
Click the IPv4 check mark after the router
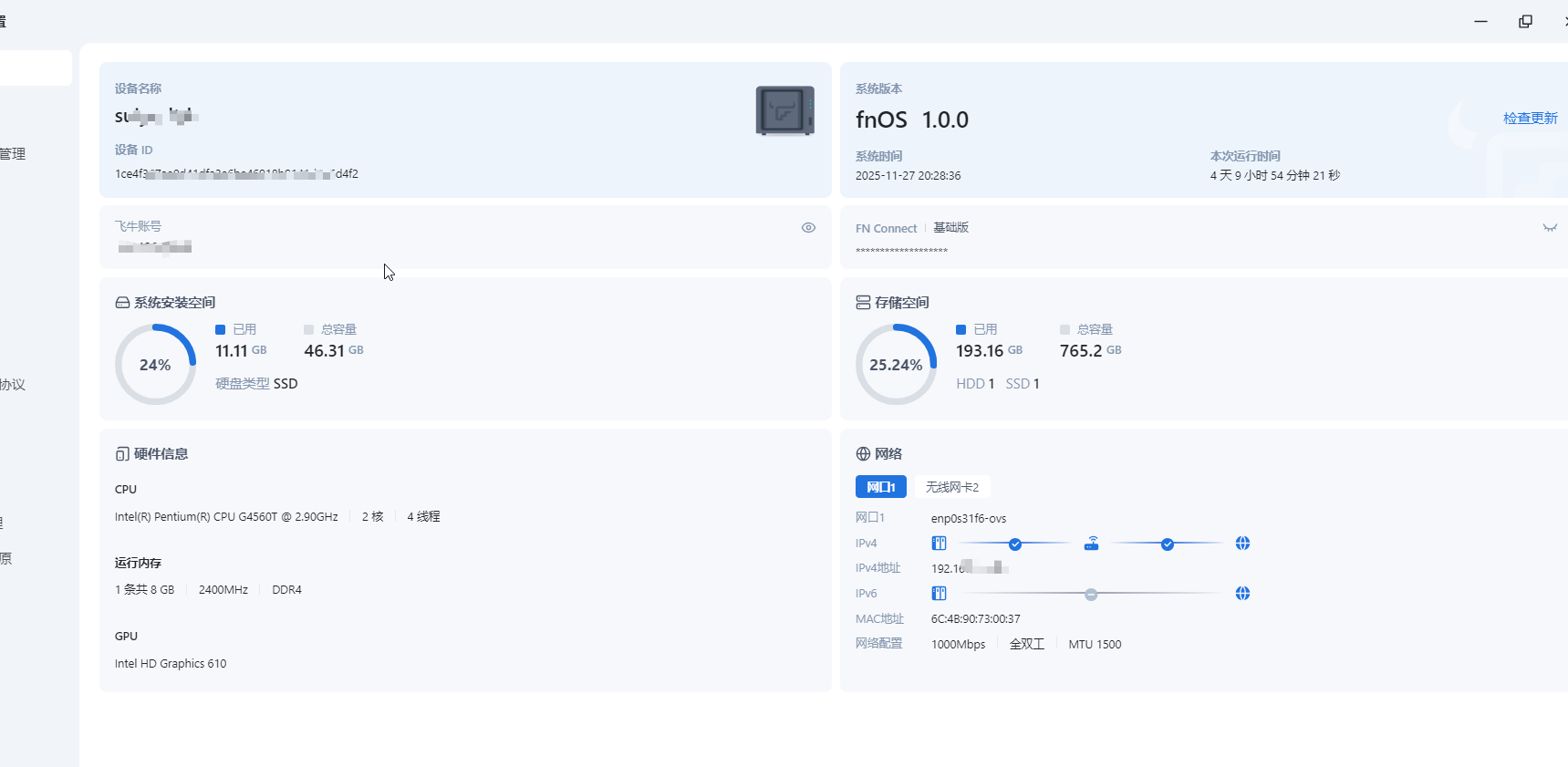point(1168,544)
